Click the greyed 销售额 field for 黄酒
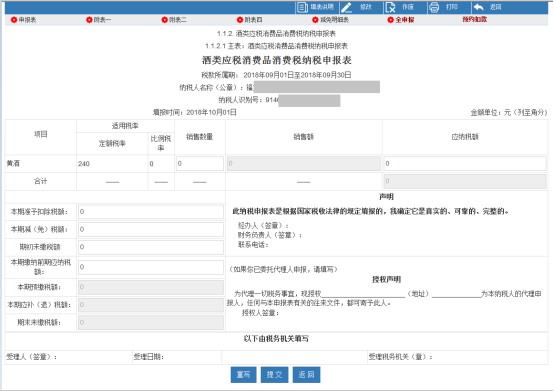 pyautogui.click(x=304, y=164)
